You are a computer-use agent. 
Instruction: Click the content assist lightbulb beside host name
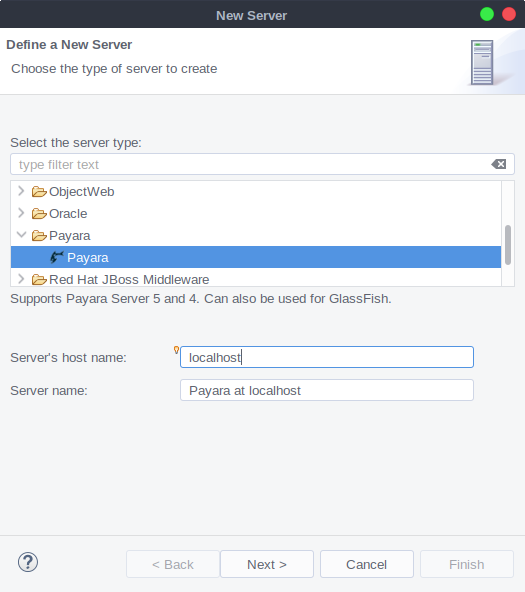click(176, 350)
